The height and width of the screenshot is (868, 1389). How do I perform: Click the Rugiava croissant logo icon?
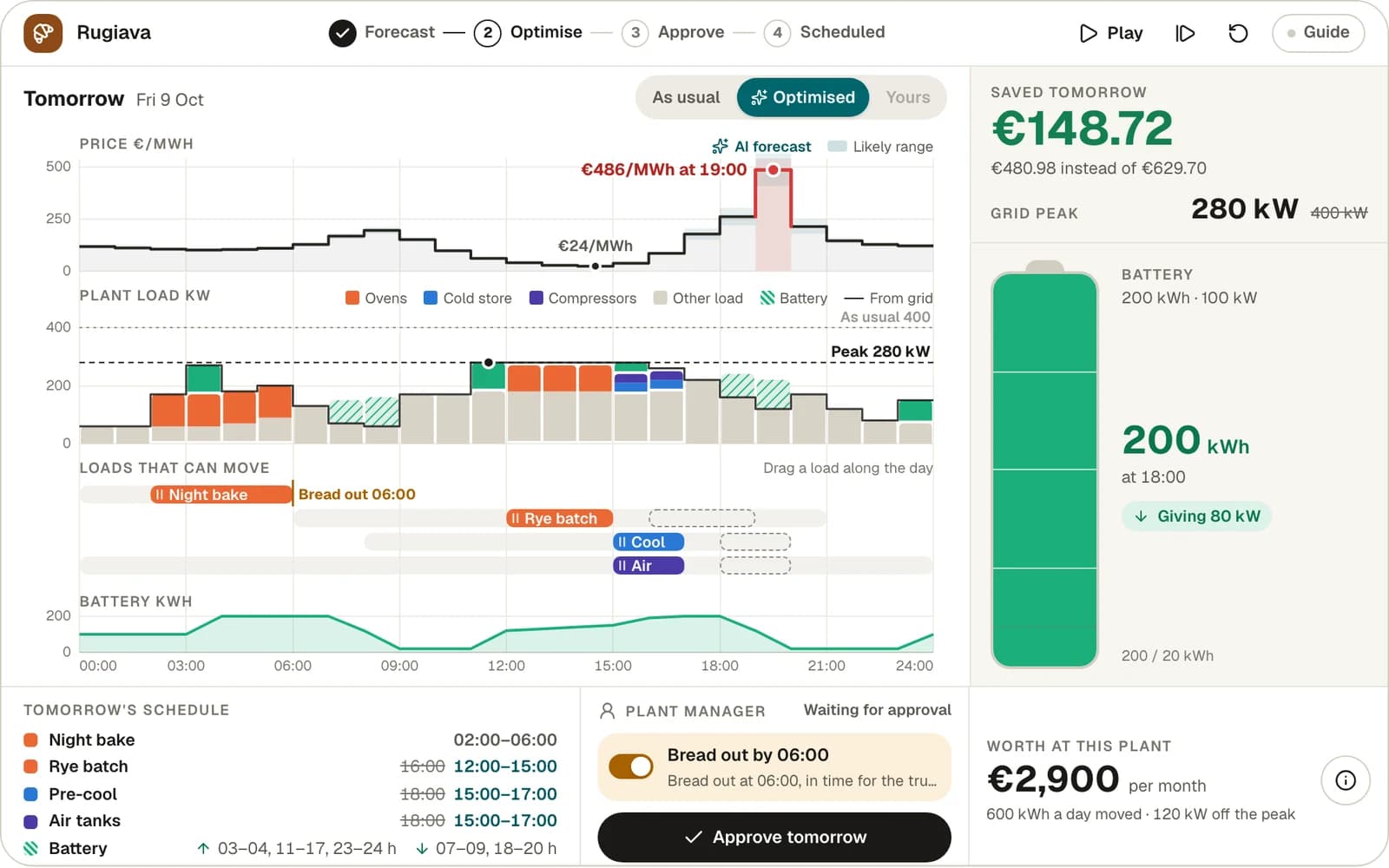(x=43, y=33)
